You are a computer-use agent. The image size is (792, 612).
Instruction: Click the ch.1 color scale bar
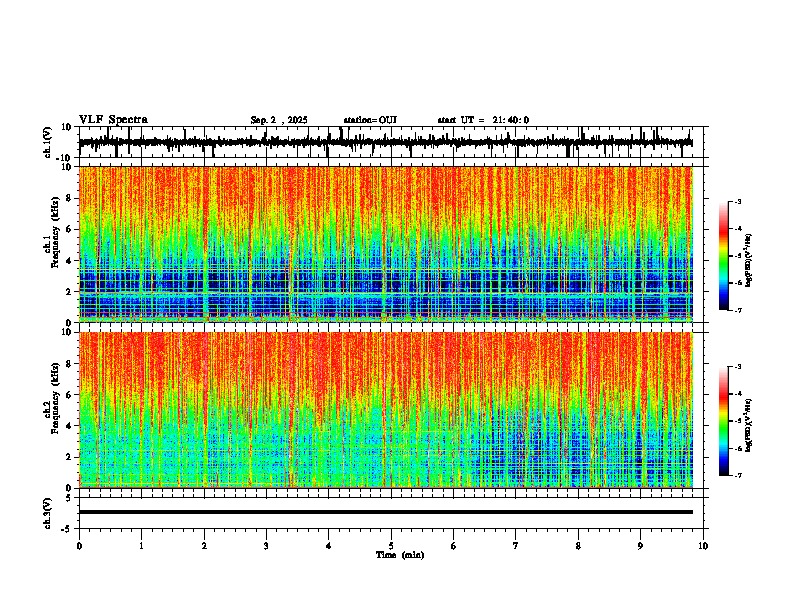pos(723,256)
